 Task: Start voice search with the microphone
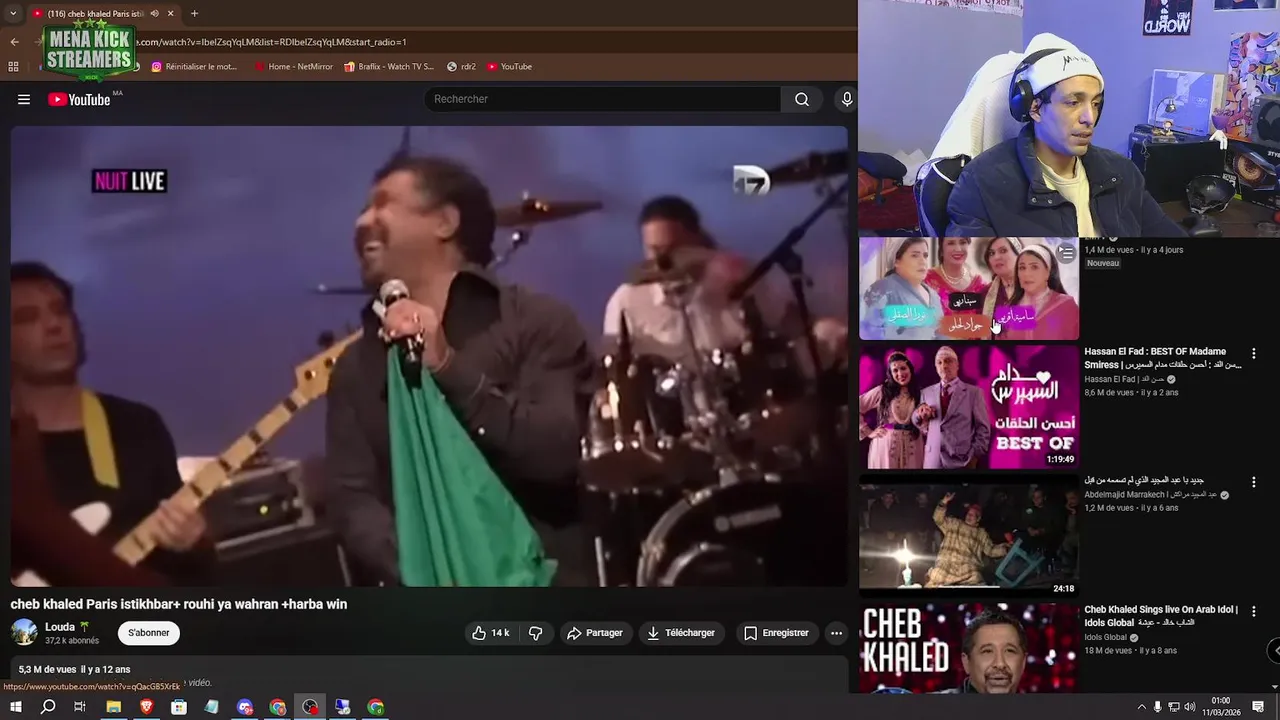pyautogui.click(x=847, y=99)
